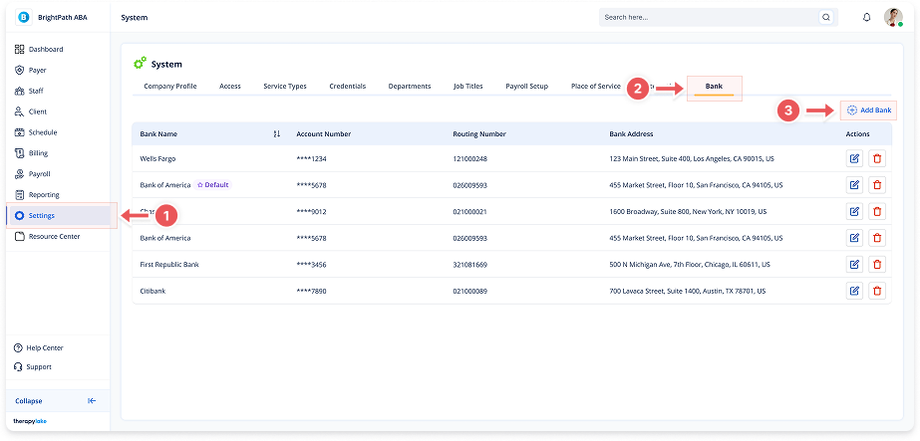Select the Support sidebar link
Image resolution: width=920 pixels, height=441 pixels.
(40, 367)
